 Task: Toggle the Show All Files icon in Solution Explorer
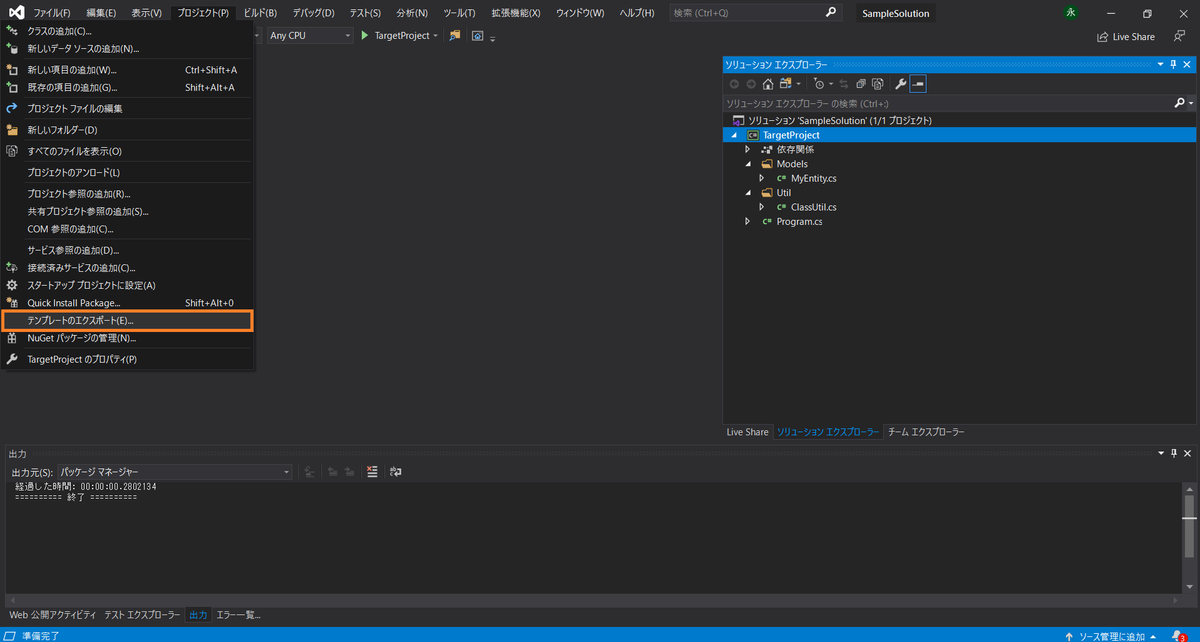tap(878, 84)
